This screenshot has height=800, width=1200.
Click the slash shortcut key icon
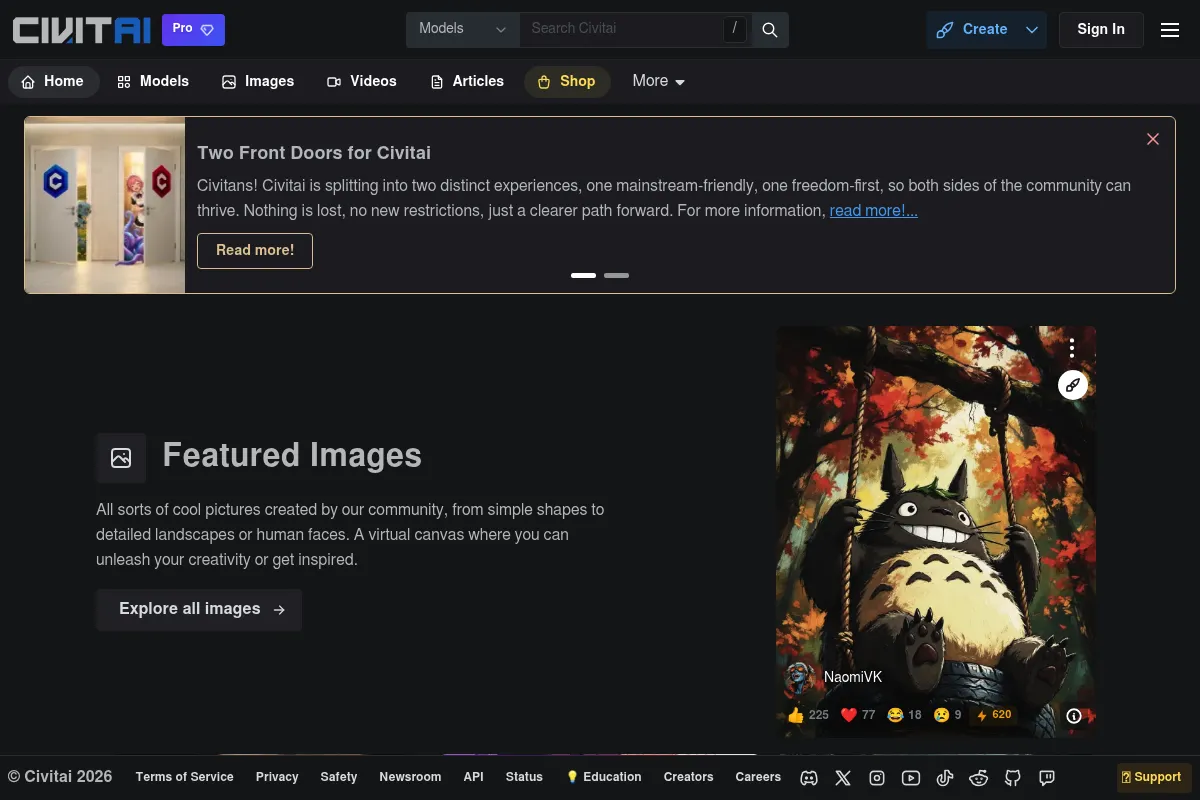tap(735, 30)
